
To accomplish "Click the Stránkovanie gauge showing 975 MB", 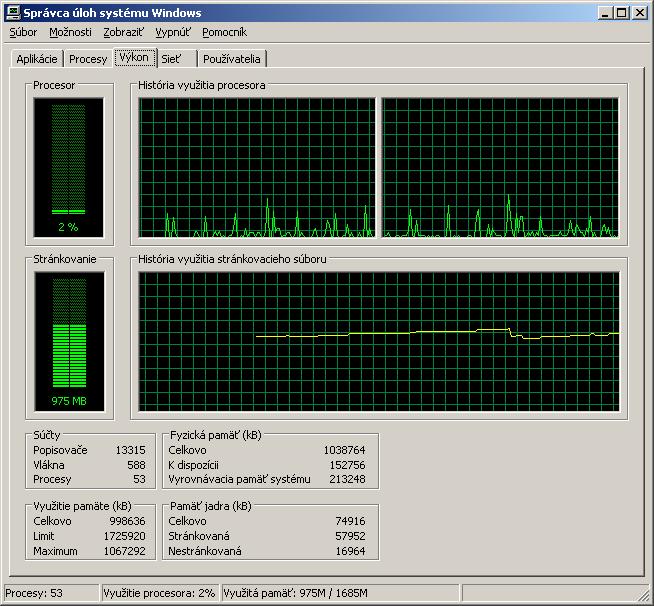I will pyautogui.click(x=69, y=342).
